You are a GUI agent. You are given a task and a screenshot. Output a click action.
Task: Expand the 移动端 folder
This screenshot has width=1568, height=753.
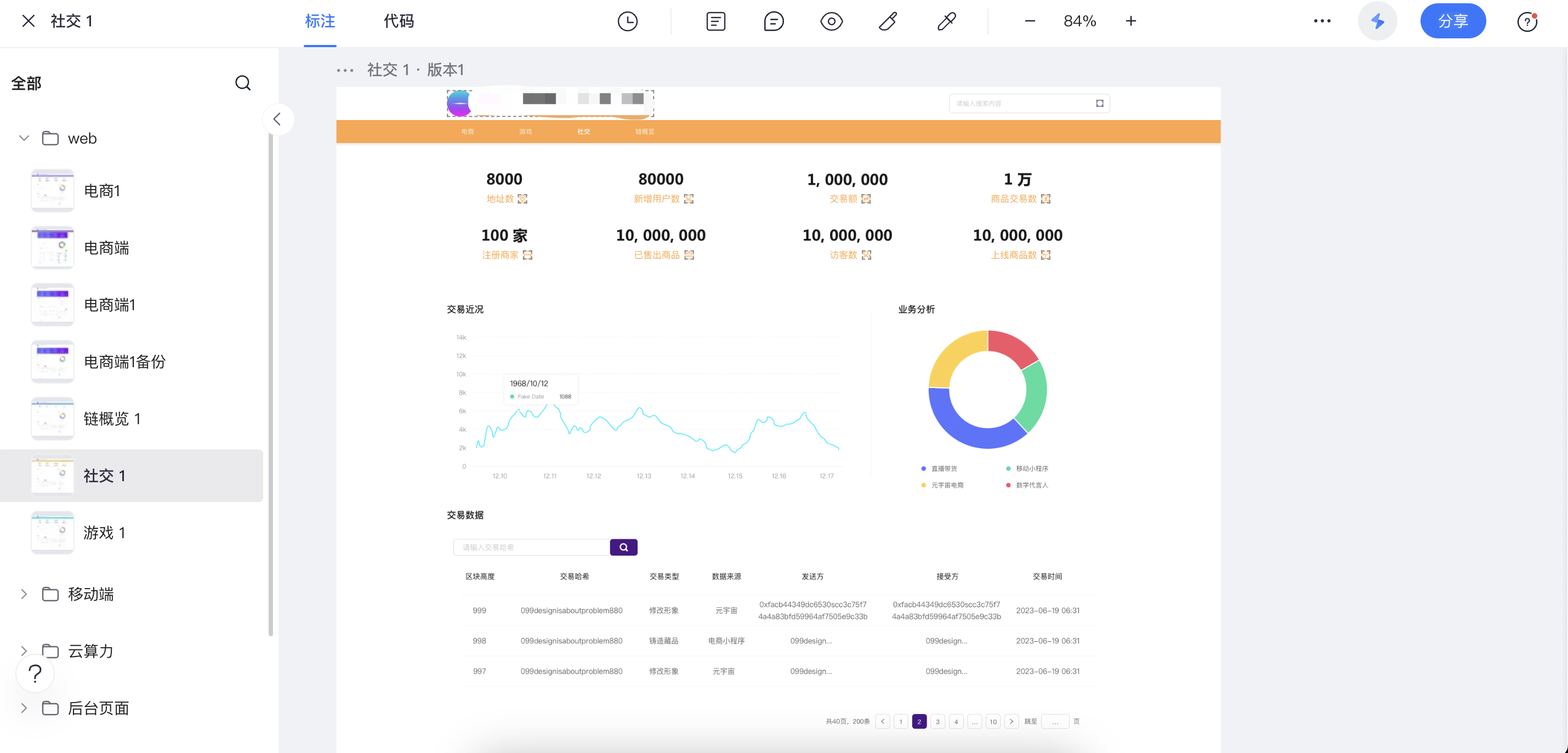pyautogui.click(x=24, y=594)
